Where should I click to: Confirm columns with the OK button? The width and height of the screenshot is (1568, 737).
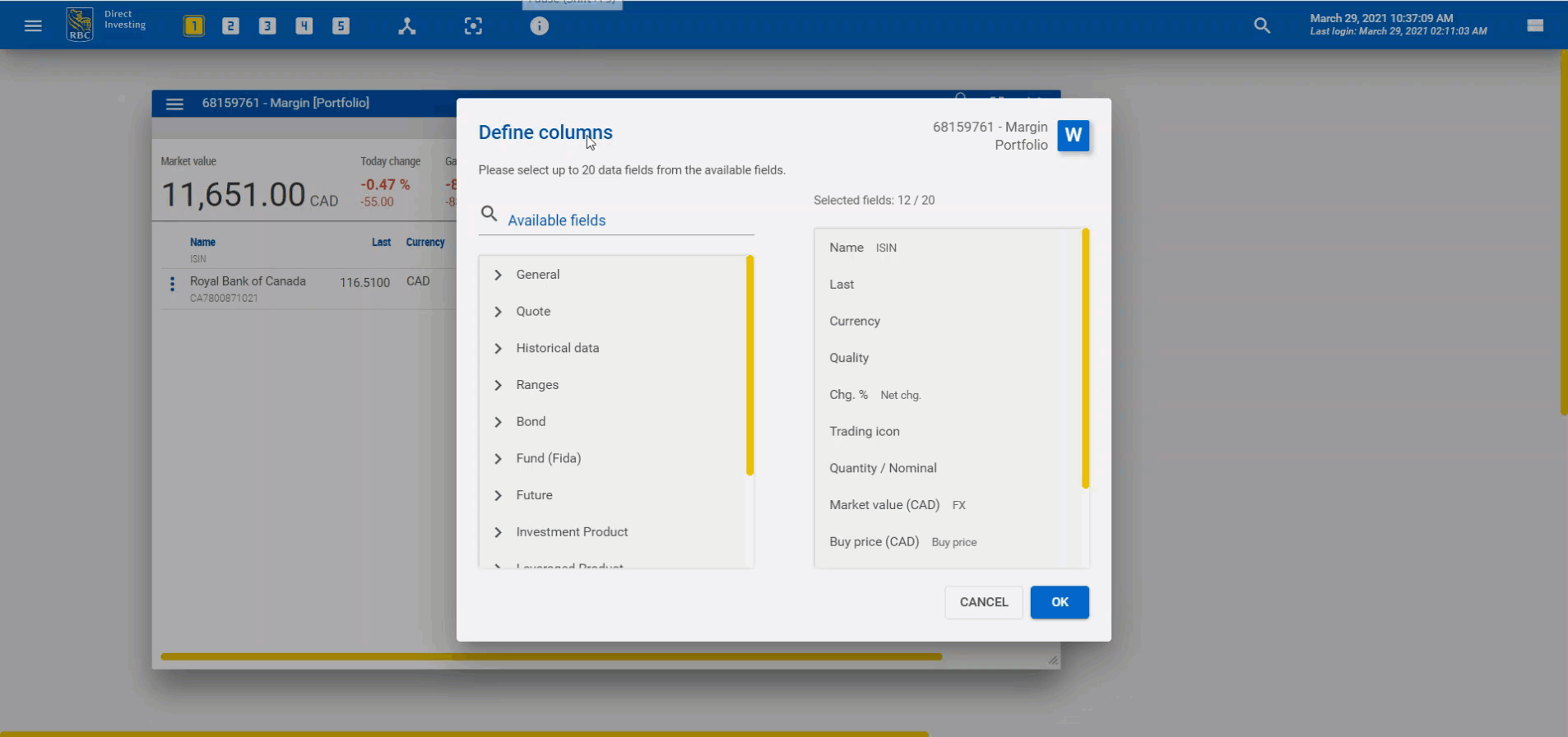coord(1060,602)
